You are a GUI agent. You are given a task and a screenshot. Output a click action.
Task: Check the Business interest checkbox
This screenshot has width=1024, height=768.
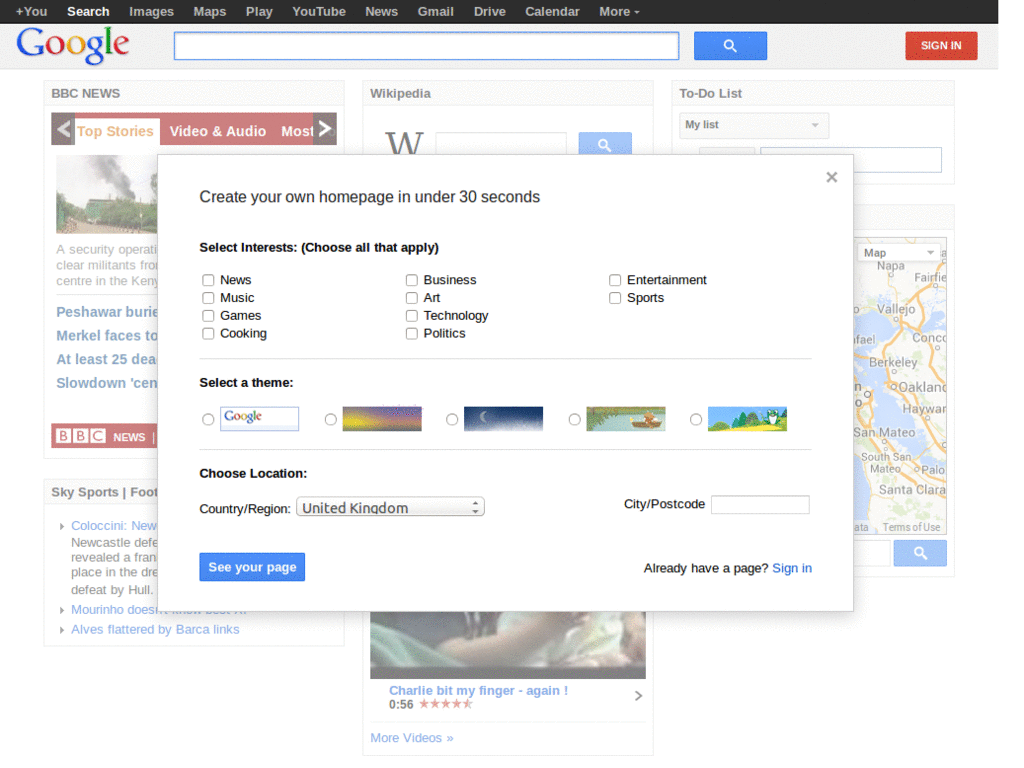411,280
